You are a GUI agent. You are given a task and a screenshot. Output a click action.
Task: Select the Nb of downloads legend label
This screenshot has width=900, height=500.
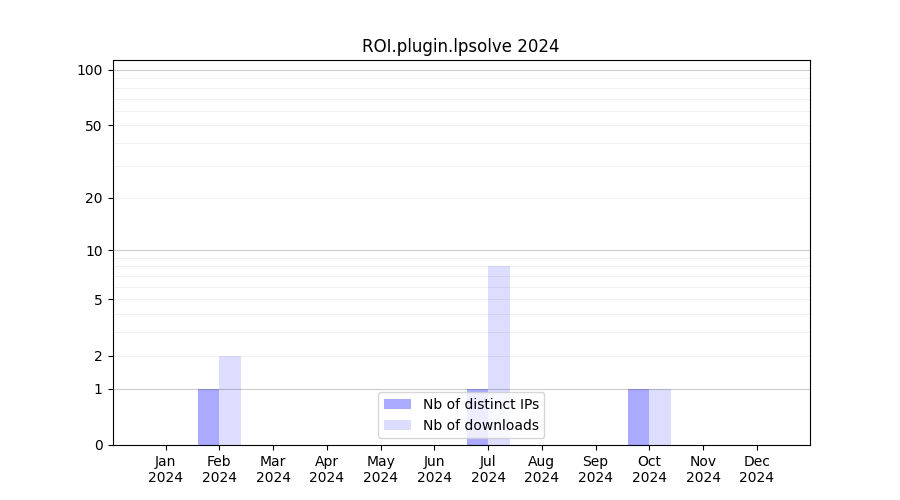pos(480,425)
